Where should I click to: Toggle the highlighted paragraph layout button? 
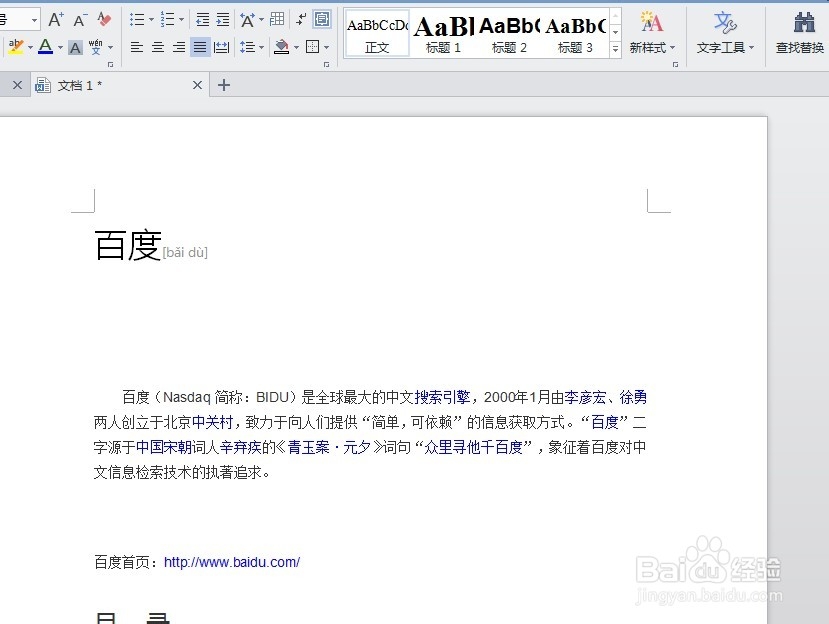click(x=322, y=20)
